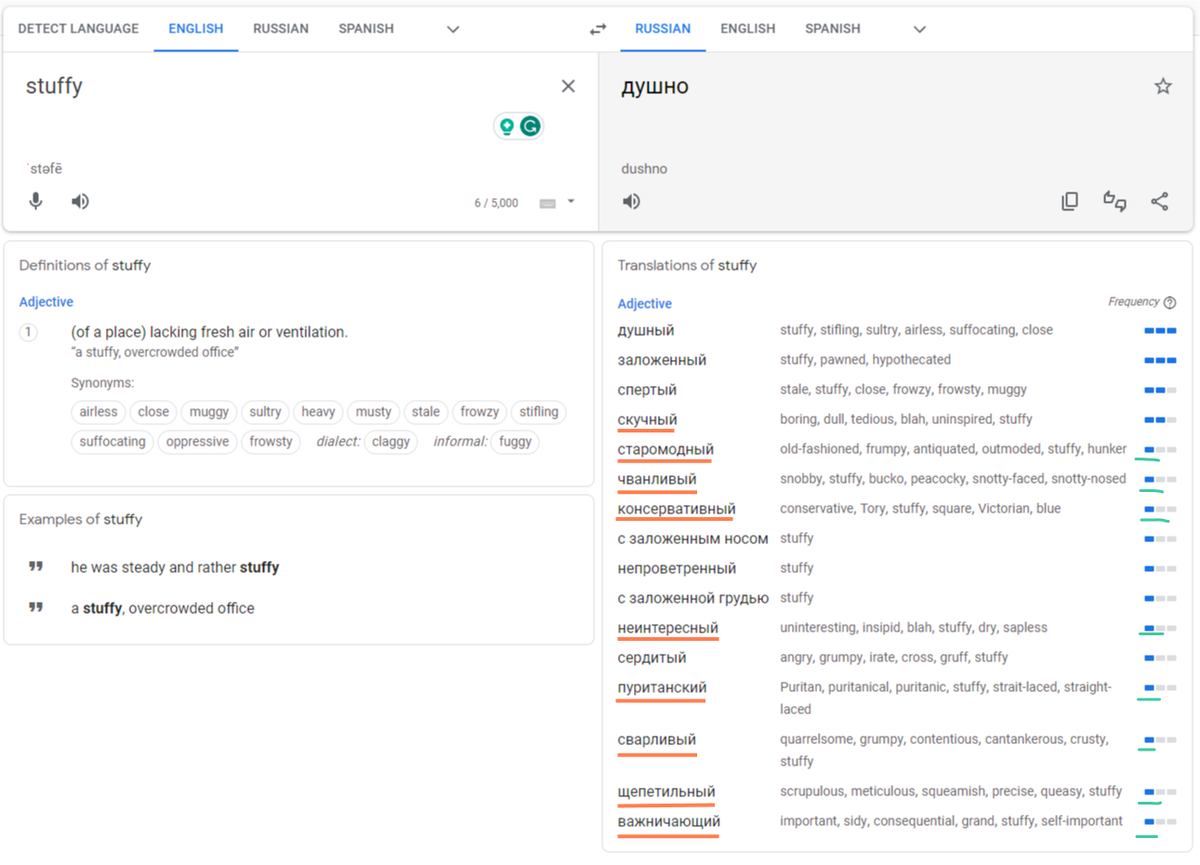Select Detect Language source tab
Screen dimensions: 1200x865
[78, 29]
